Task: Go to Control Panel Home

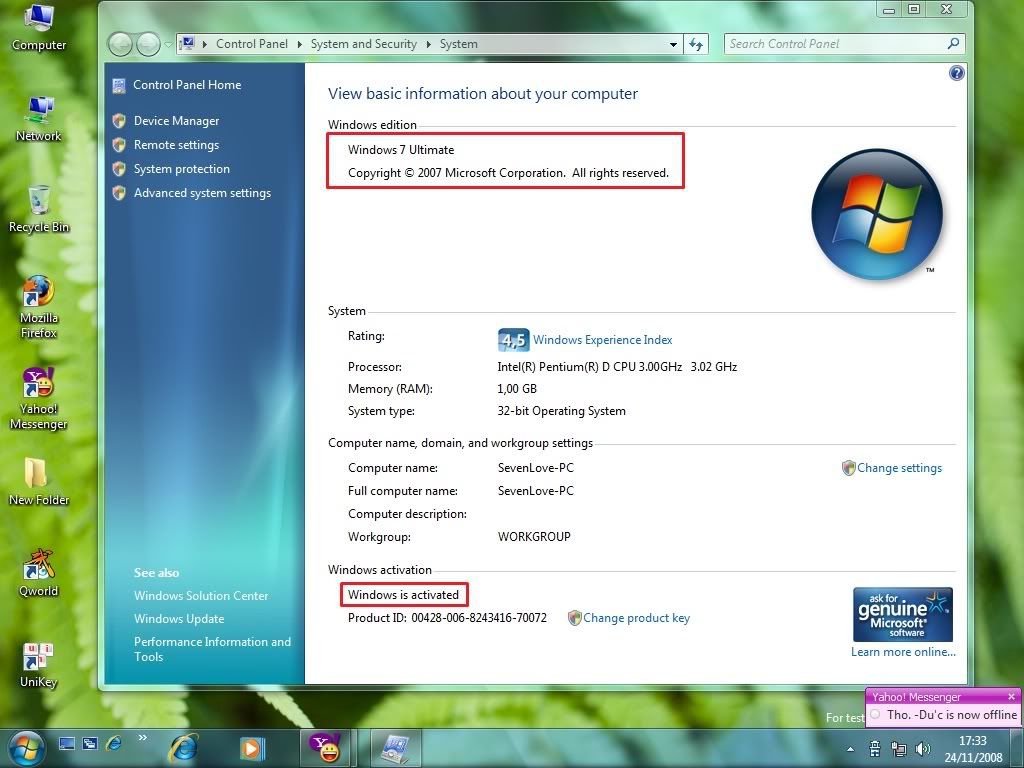Action: [187, 85]
